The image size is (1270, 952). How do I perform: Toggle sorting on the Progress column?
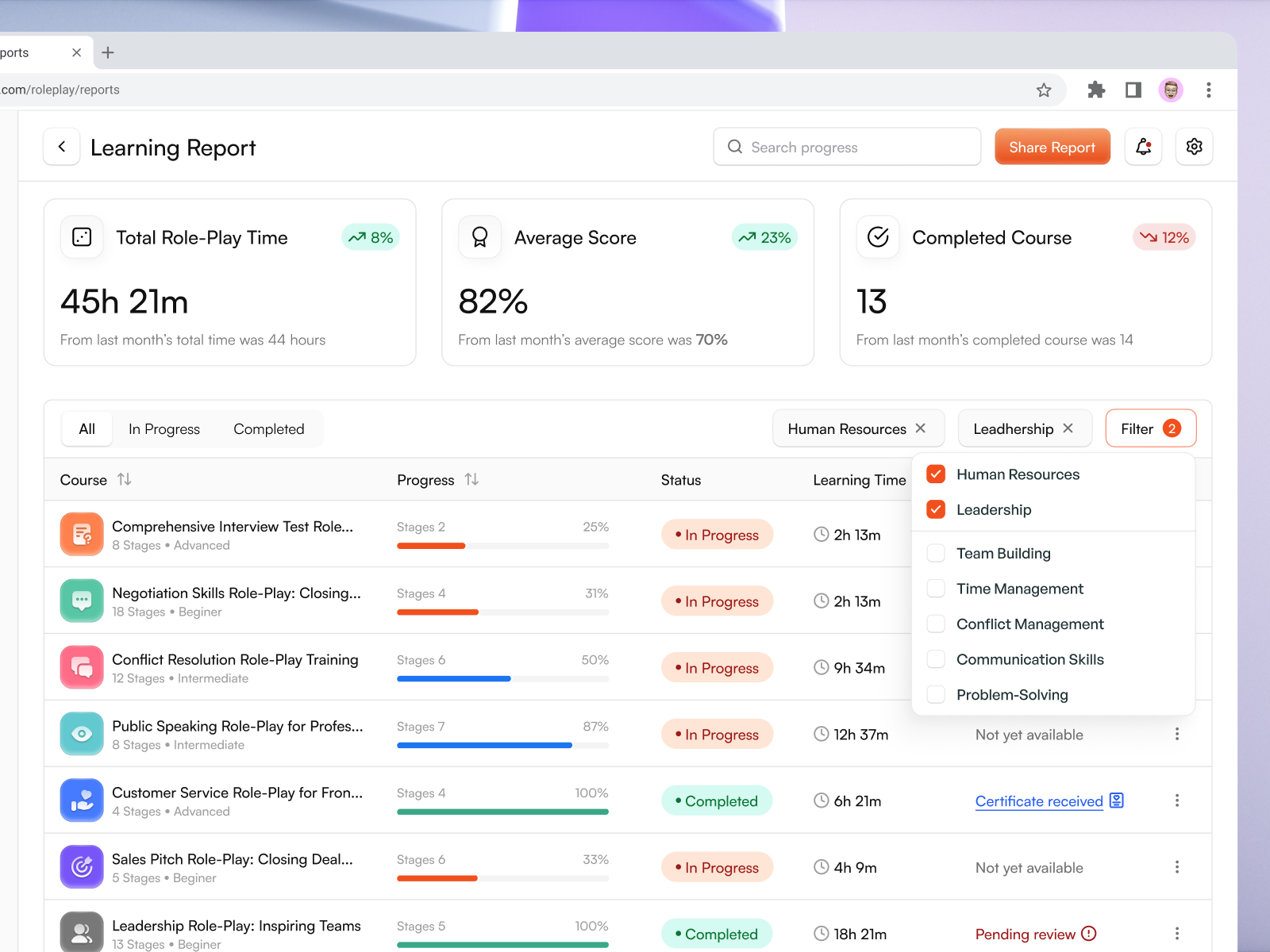coord(471,479)
